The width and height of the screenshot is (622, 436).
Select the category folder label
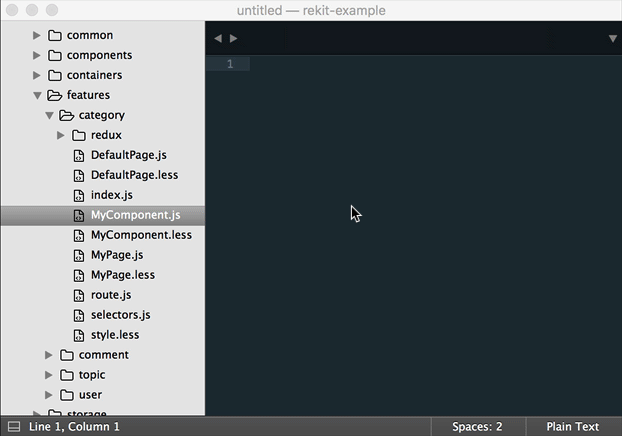[x=102, y=115]
